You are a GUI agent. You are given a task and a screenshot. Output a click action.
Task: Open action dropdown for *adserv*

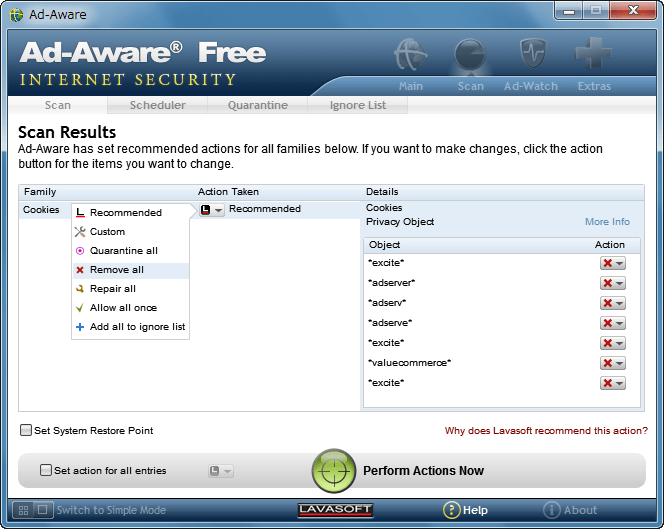coord(612,303)
